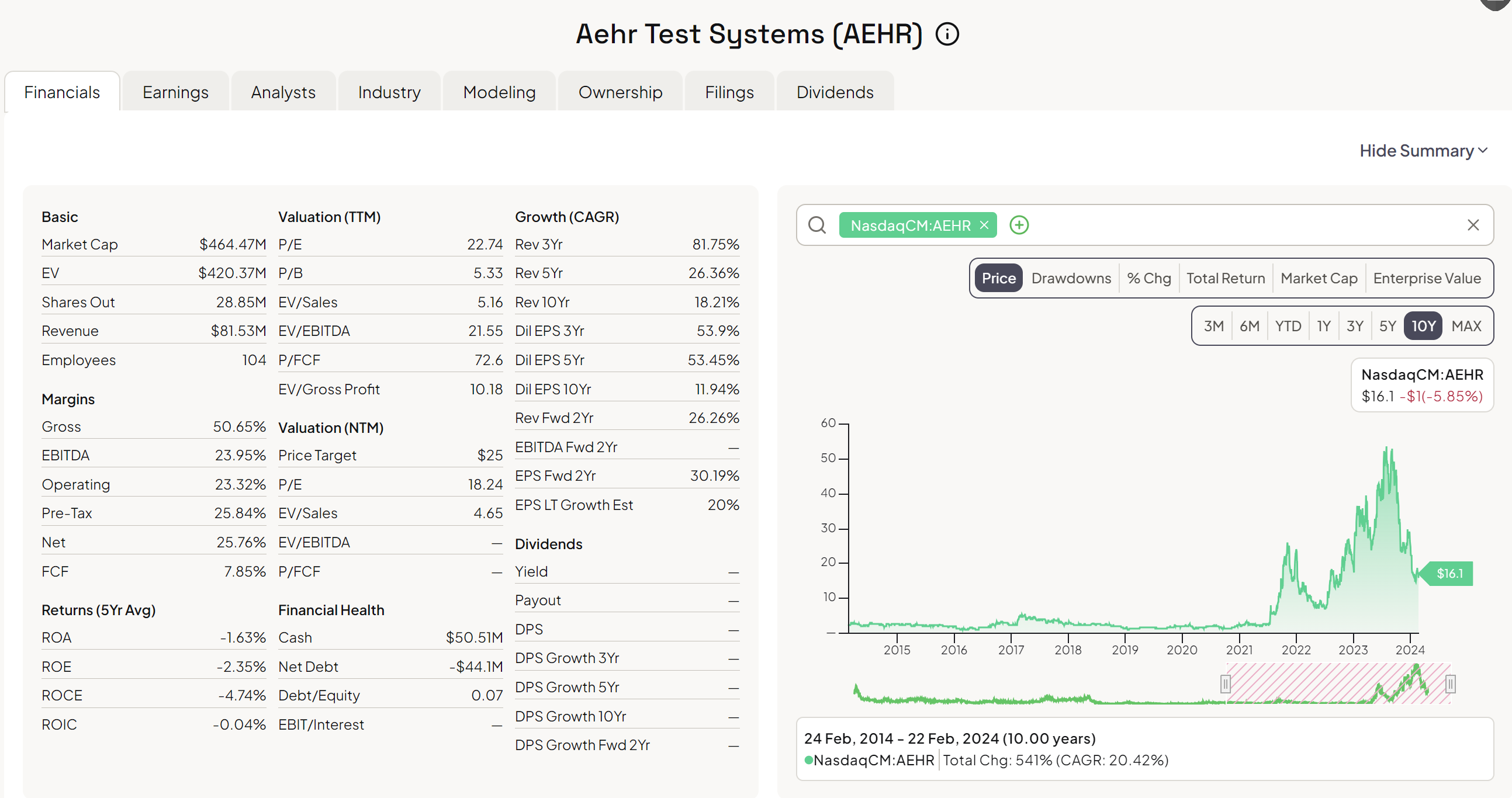Click inside the ticker search input field

pyautogui.click(x=1233, y=225)
